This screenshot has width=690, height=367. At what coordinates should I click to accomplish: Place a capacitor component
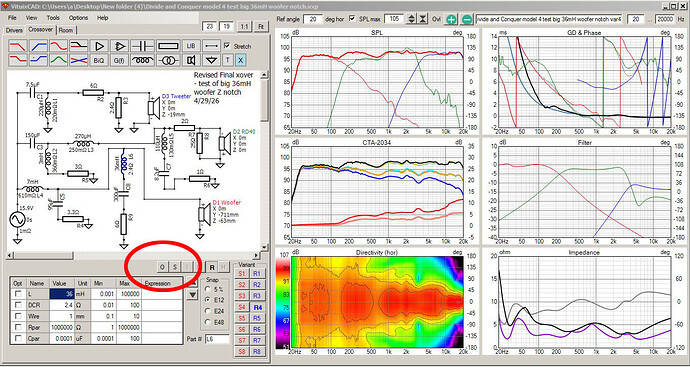143,46
